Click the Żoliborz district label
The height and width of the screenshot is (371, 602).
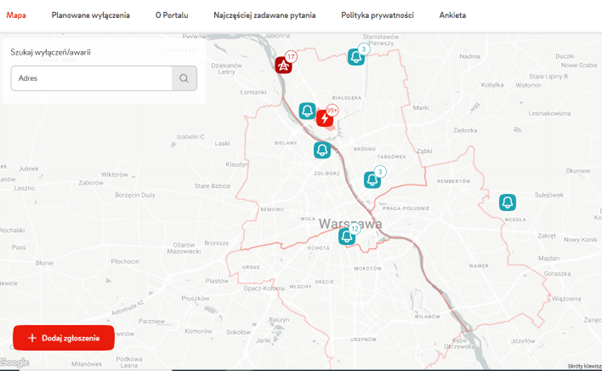tap(327, 173)
